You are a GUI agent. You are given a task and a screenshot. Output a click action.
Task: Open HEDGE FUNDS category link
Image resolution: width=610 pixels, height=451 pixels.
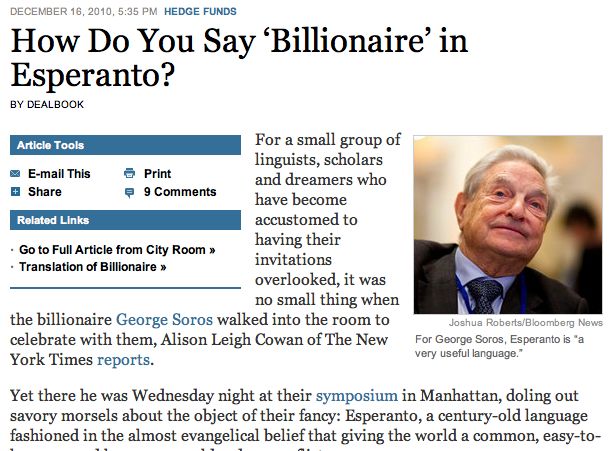coord(200,12)
